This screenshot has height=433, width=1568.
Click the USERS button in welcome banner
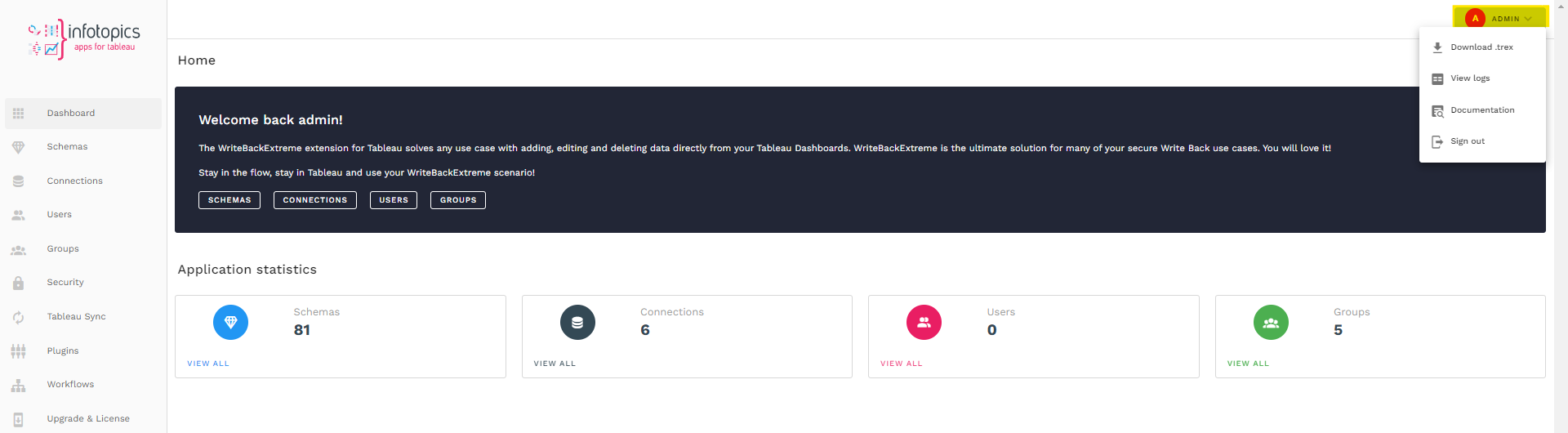[394, 200]
